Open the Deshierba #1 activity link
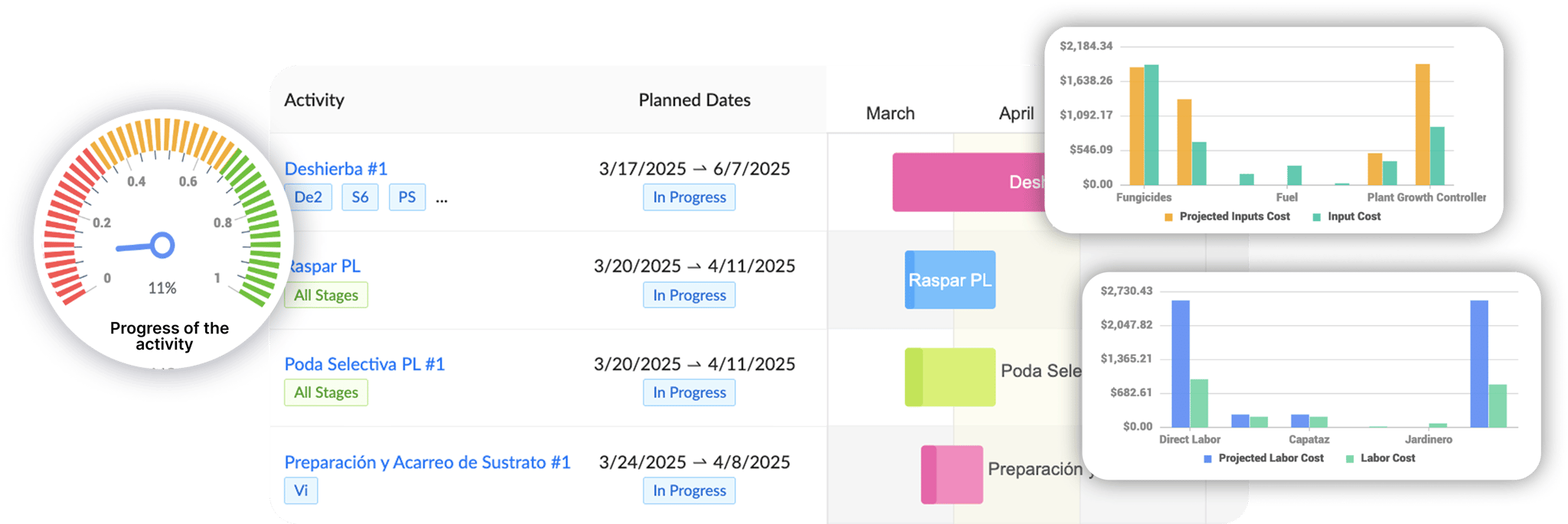This screenshot has height=524, width=1568. (x=335, y=168)
